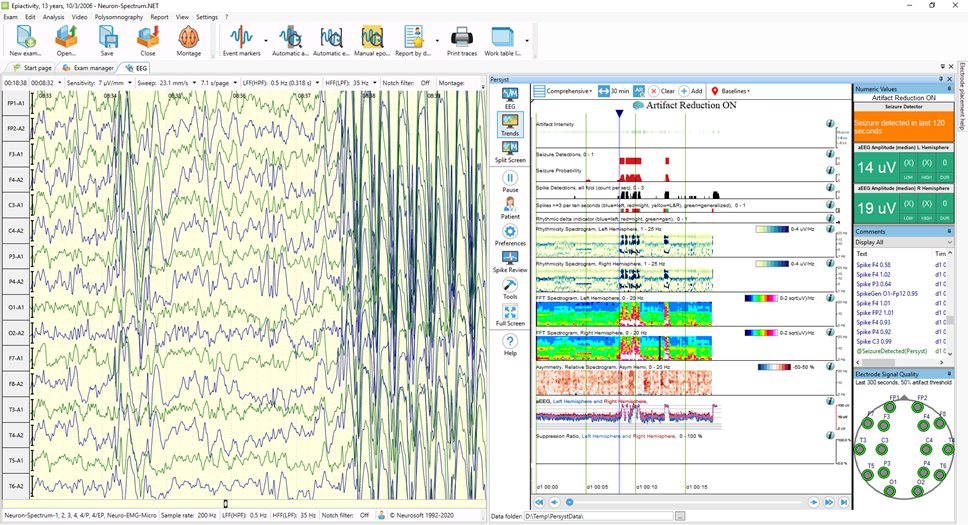Choose the Split Screen view in Persyst

(x=510, y=151)
